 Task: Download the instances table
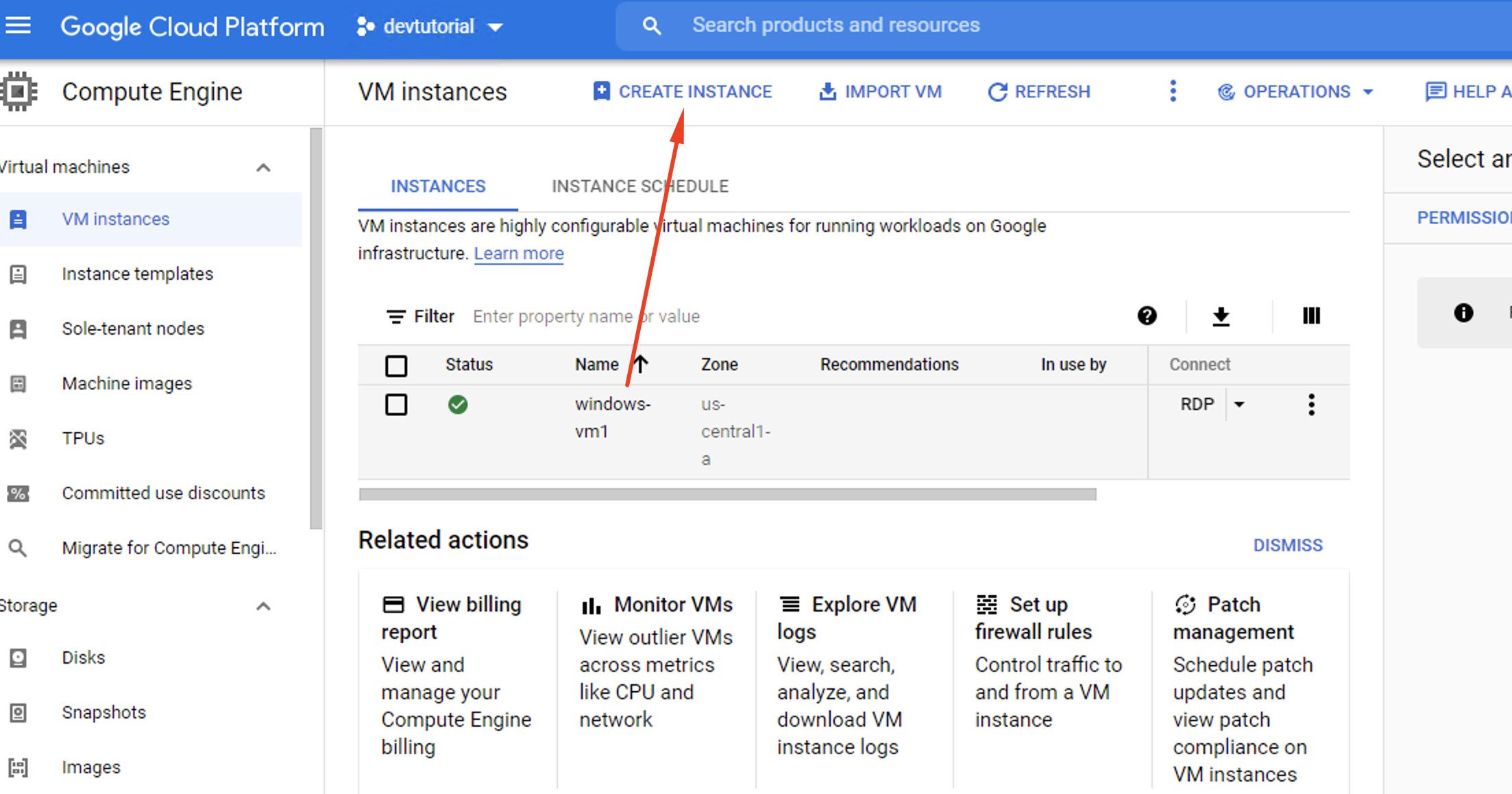tap(1221, 316)
